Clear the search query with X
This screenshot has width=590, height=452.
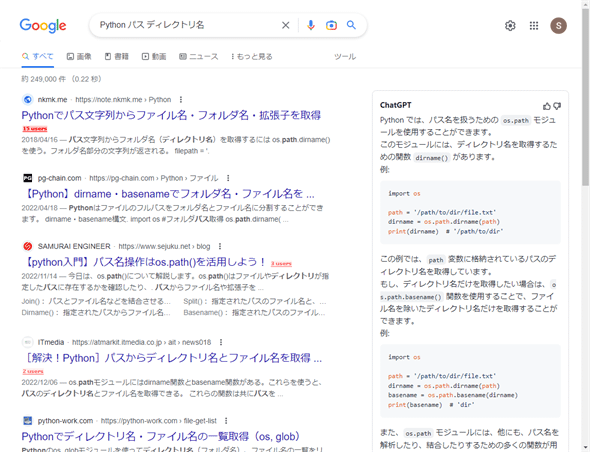286,25
